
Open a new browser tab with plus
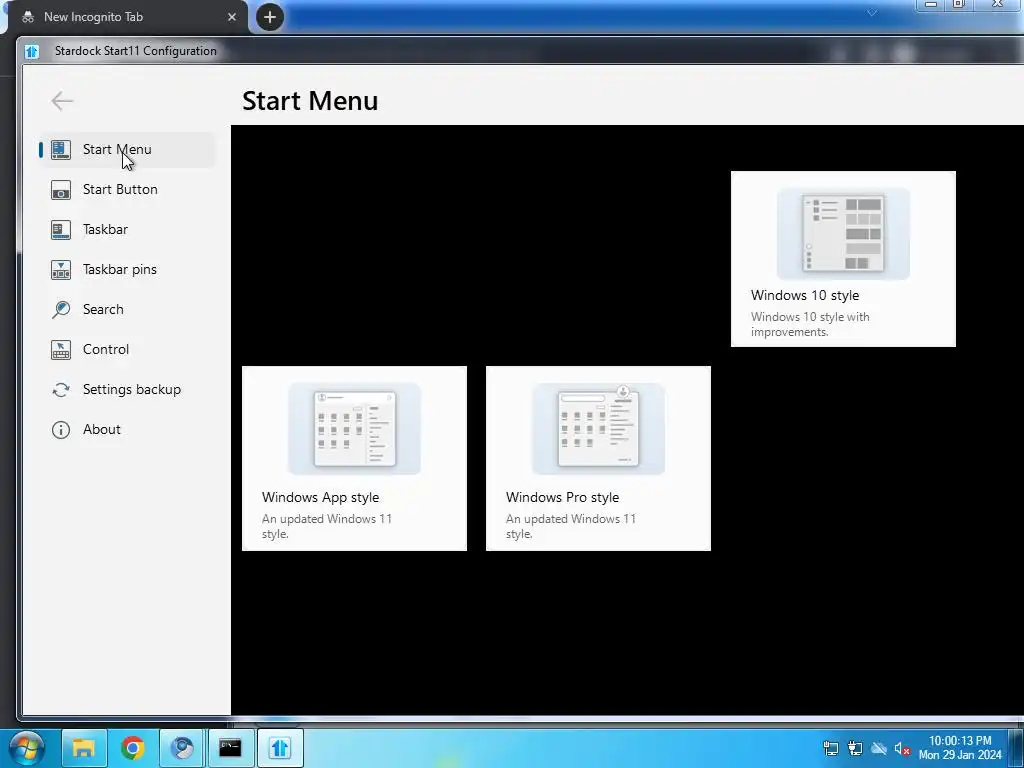pos(270,17)
